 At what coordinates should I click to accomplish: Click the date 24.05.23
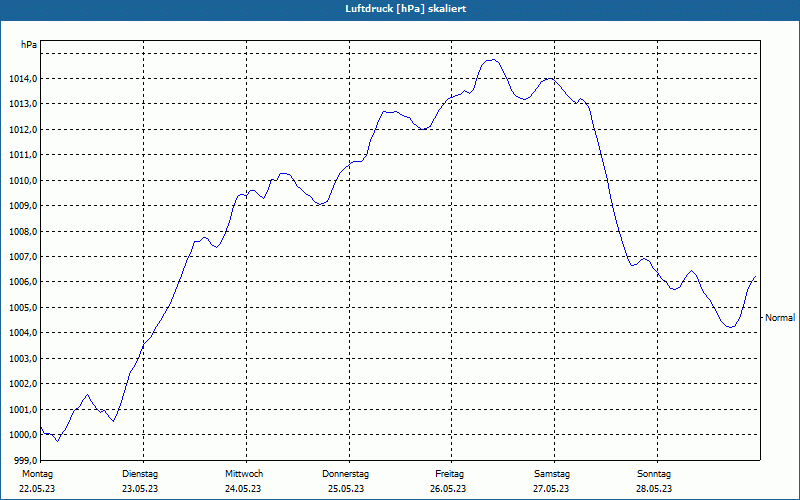(243, 489)
